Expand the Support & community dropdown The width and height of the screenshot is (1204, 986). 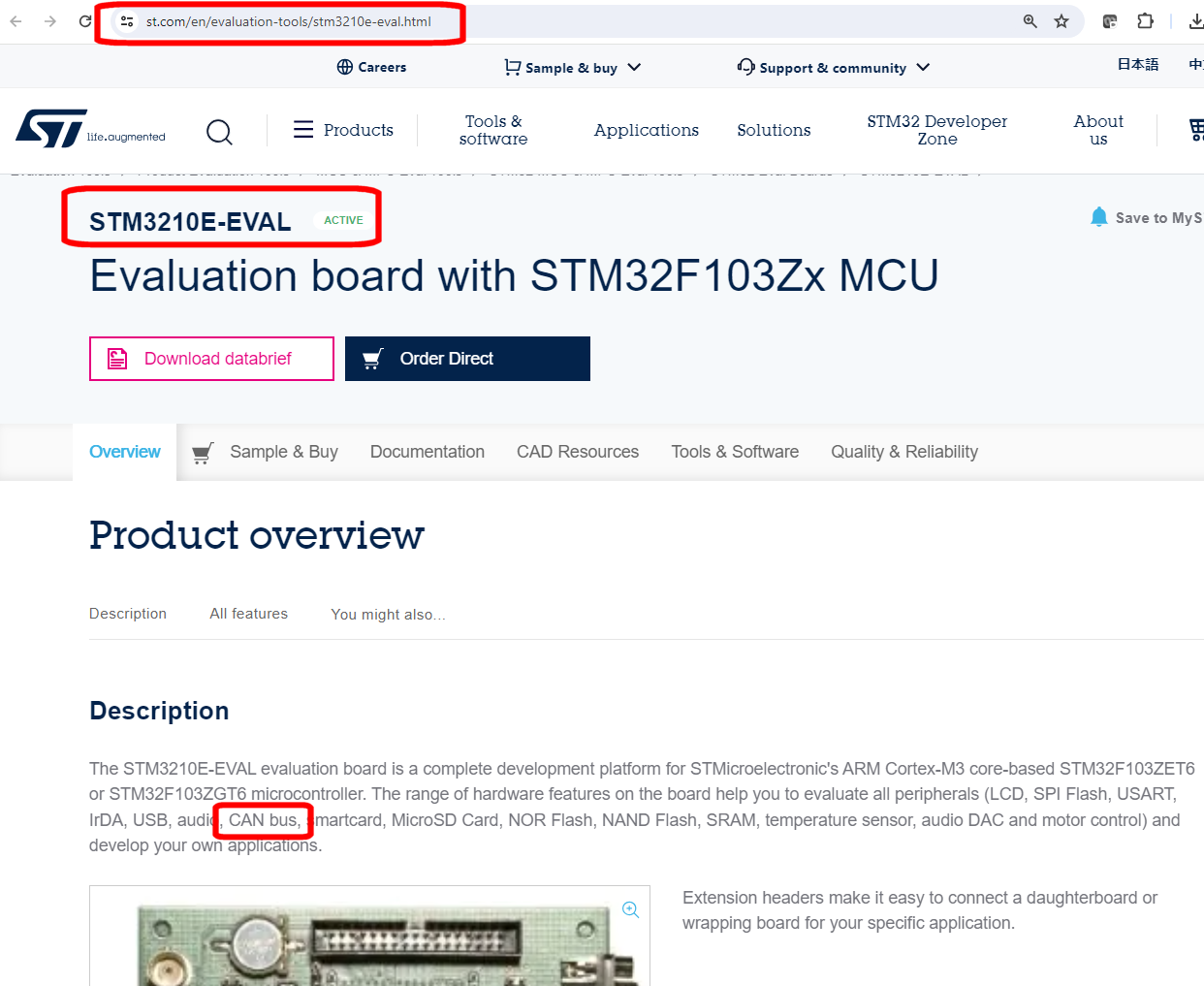[x=923, y=68]
